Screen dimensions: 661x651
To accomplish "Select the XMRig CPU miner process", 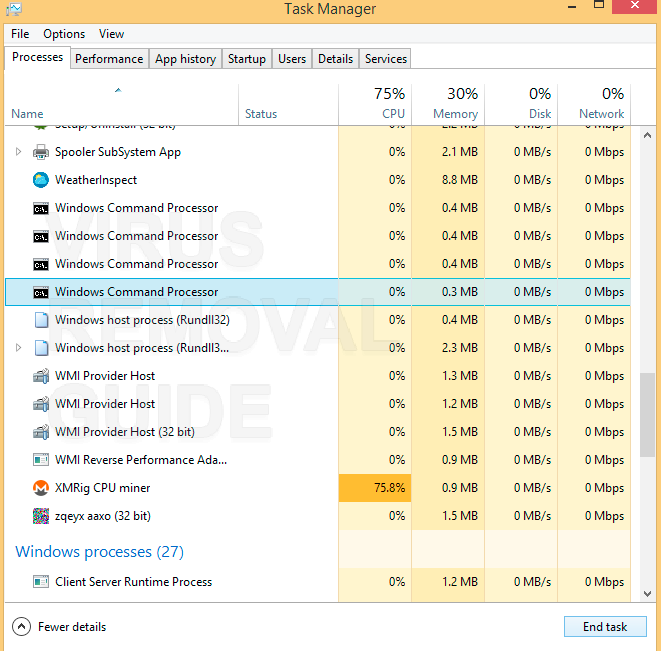I will pyautogui.click(x=317, y=488).
